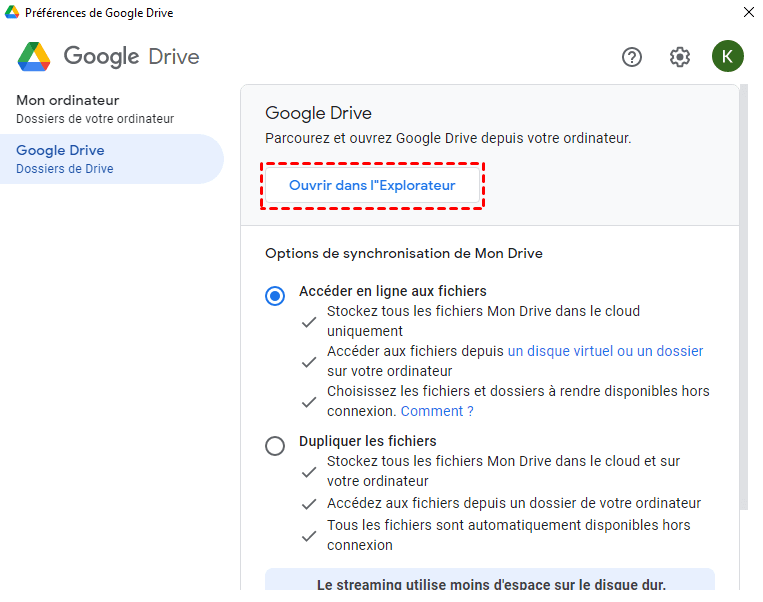The width and height of the screenshot is (763, 602).
Task: Follow the 'Comment ?' link
Action: tap(437, 411)
